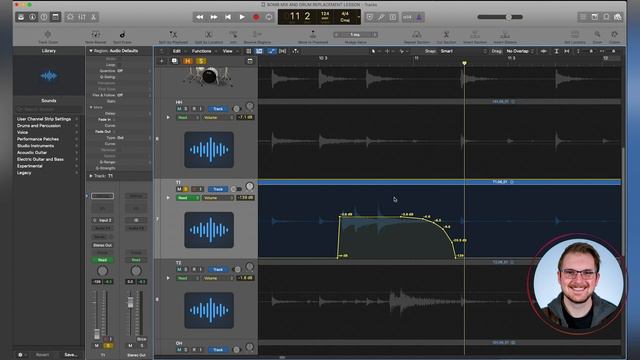This screenshot has height=360, width=640.
Task: Open the Editors scissors button
Action: point(93,17)
